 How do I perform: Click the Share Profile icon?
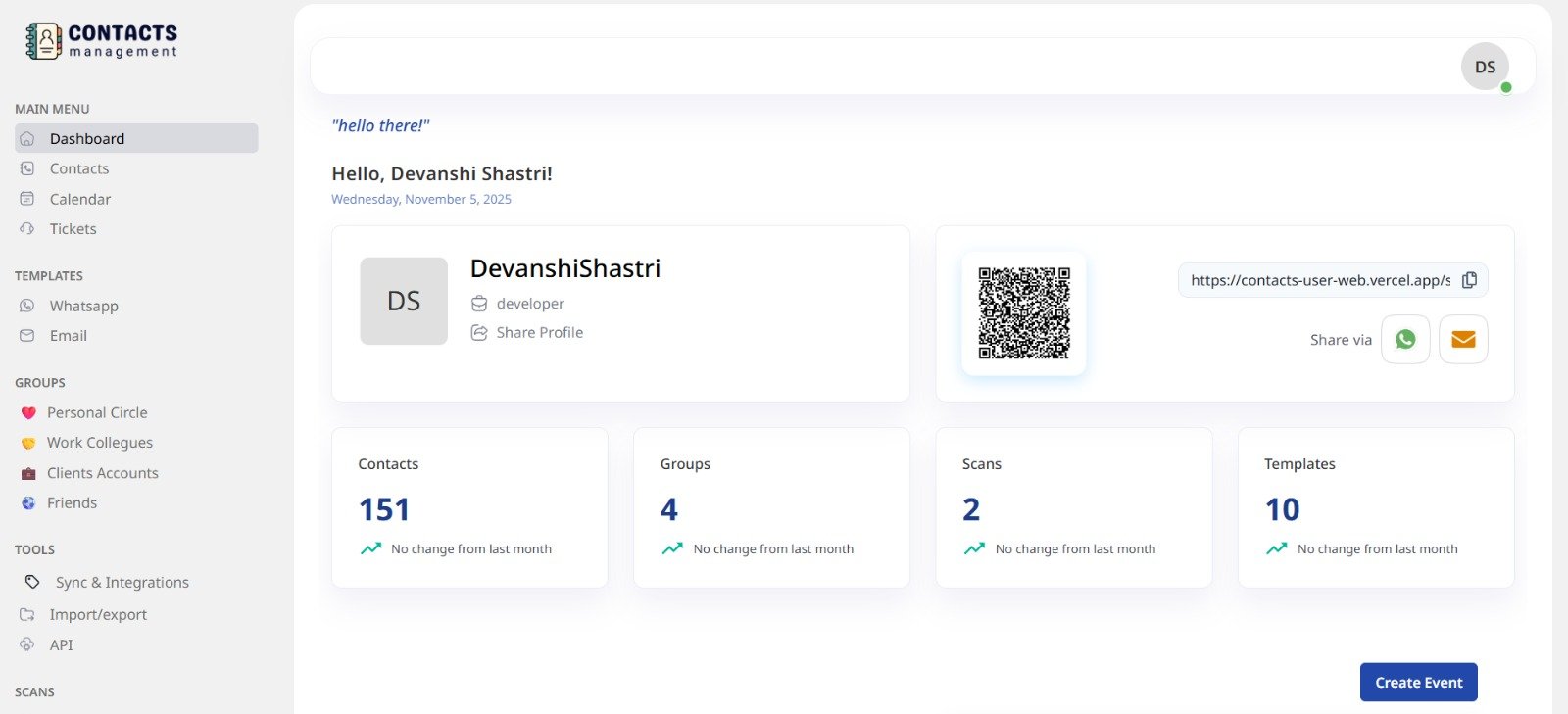pyautogui.click(x=479, y=333)
